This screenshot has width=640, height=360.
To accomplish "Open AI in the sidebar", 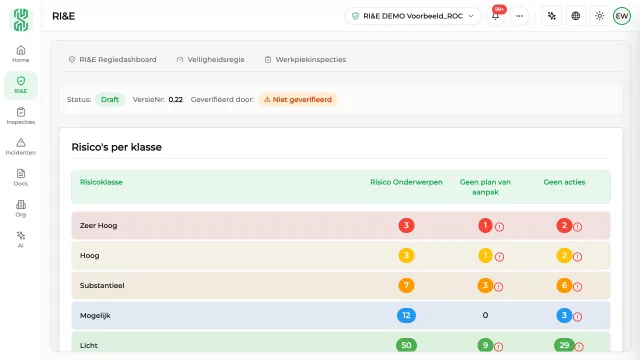I will [x=21, y=240].
